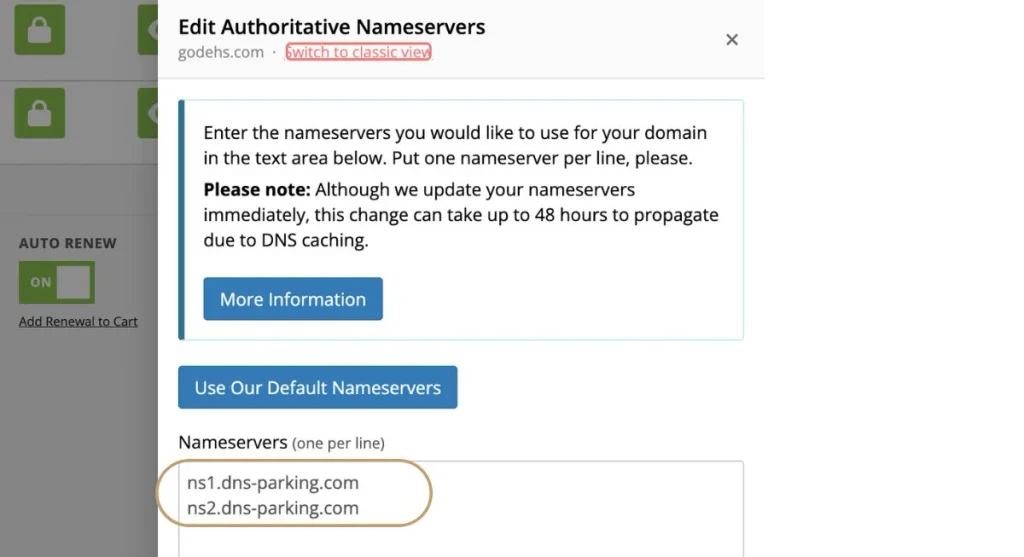Click the Edit Authoritative Nameservers title
The image size is (1024, 557).
332,27
